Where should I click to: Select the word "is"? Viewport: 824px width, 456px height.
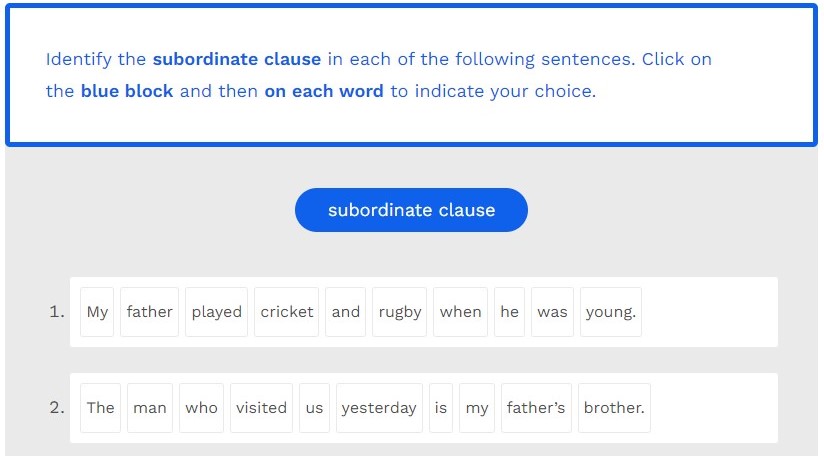pos(441,408)
